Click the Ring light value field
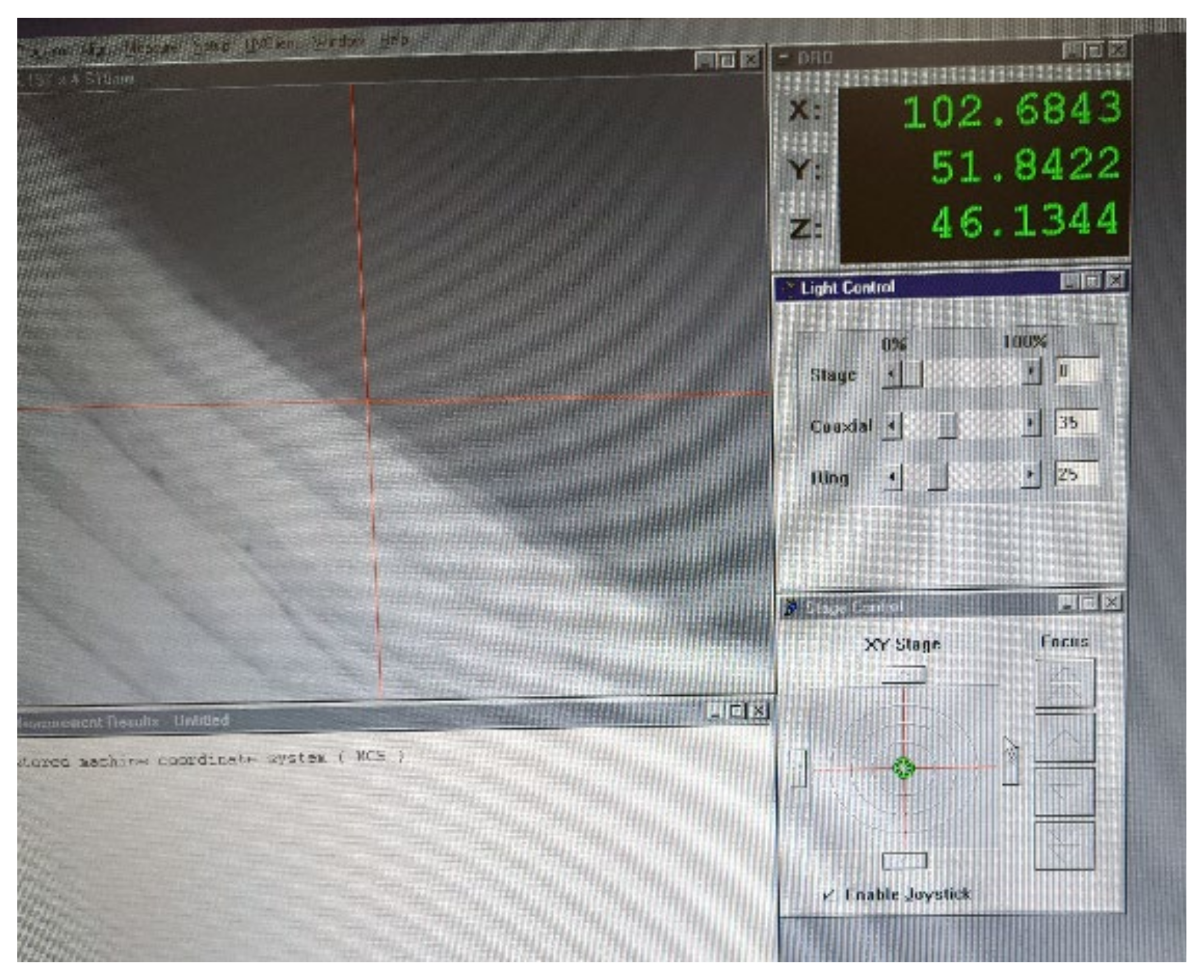The width and height of the screenshot is (1204, 980). click(x=1076, y=474)
